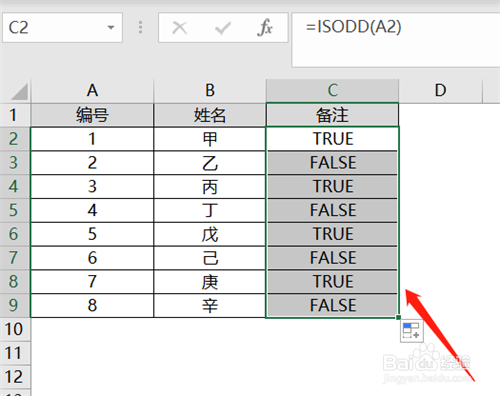Screen dimensions: 500x396
Task: Select cell C7 showing FALSE
Action: (x=332, y=258)
